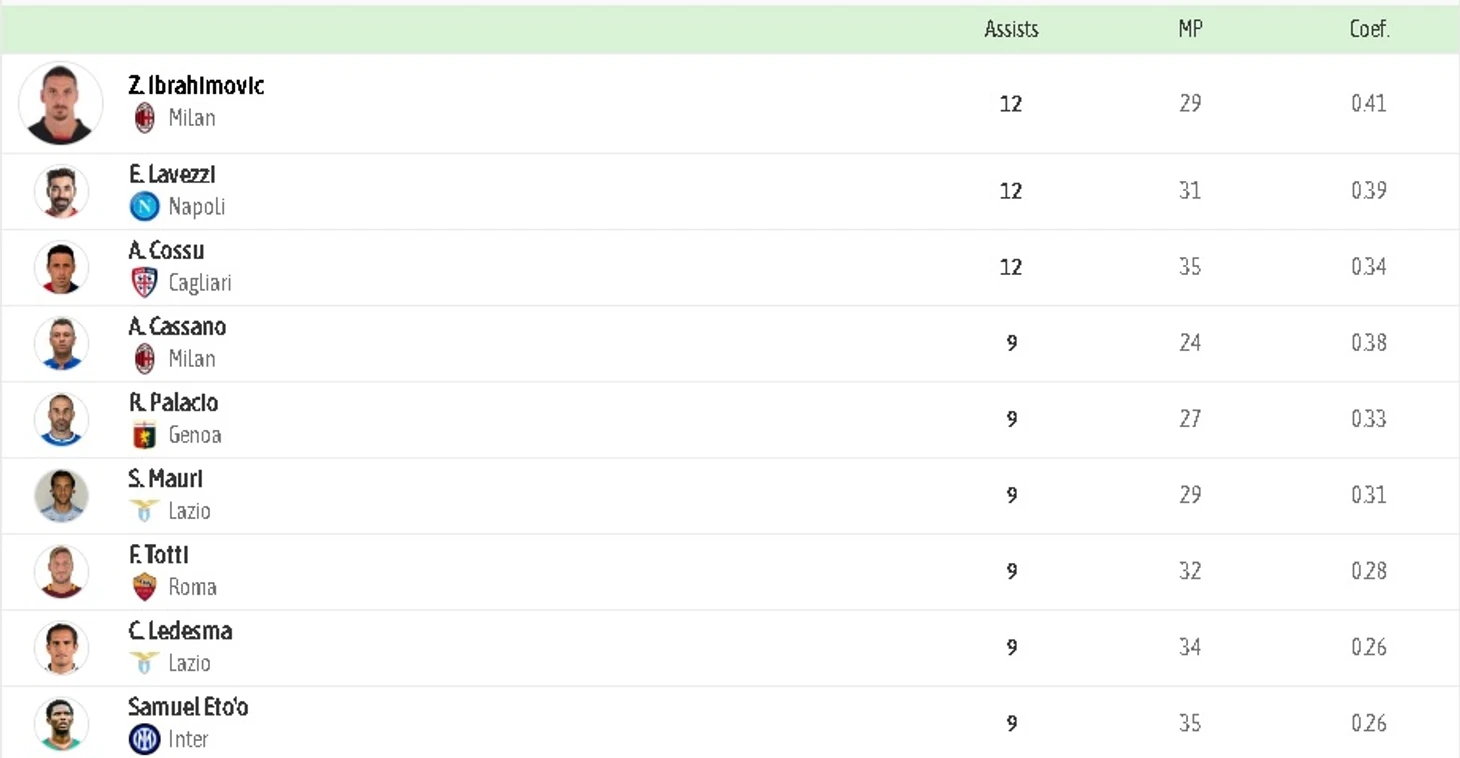Click the Roma club crest icon
This screenshot has height=758, width=1460.
(145, 587)
